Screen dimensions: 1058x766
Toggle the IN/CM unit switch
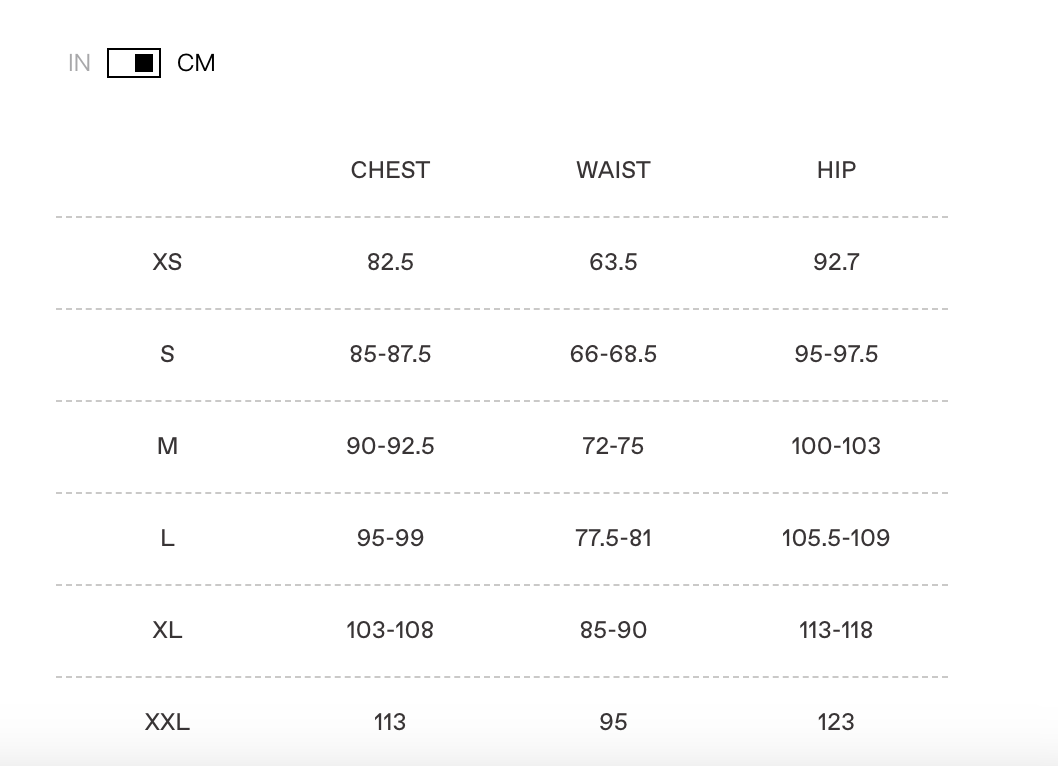click(134, 63)
